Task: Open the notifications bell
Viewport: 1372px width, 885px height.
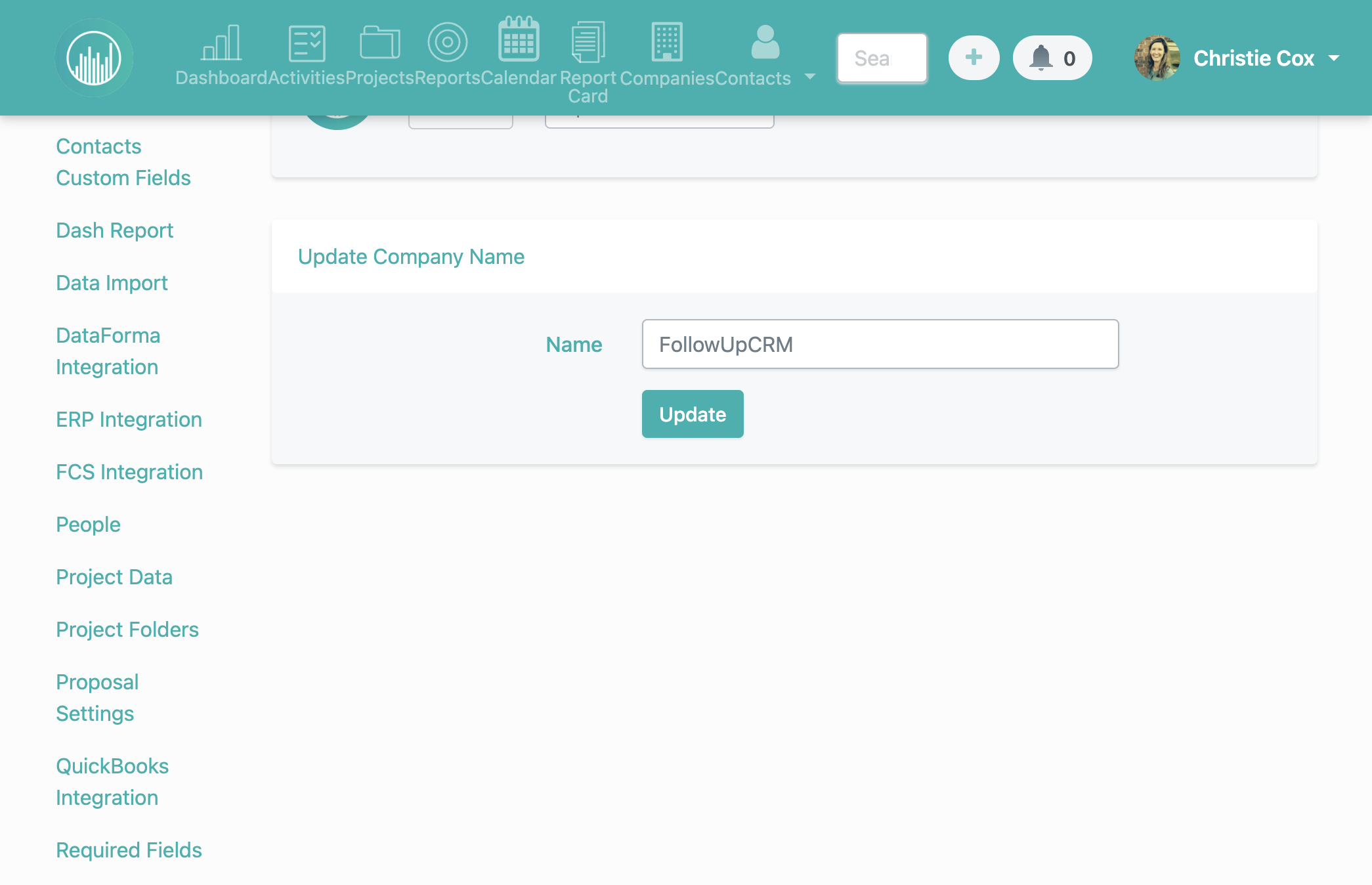Action: click(x=1052, y=58)
